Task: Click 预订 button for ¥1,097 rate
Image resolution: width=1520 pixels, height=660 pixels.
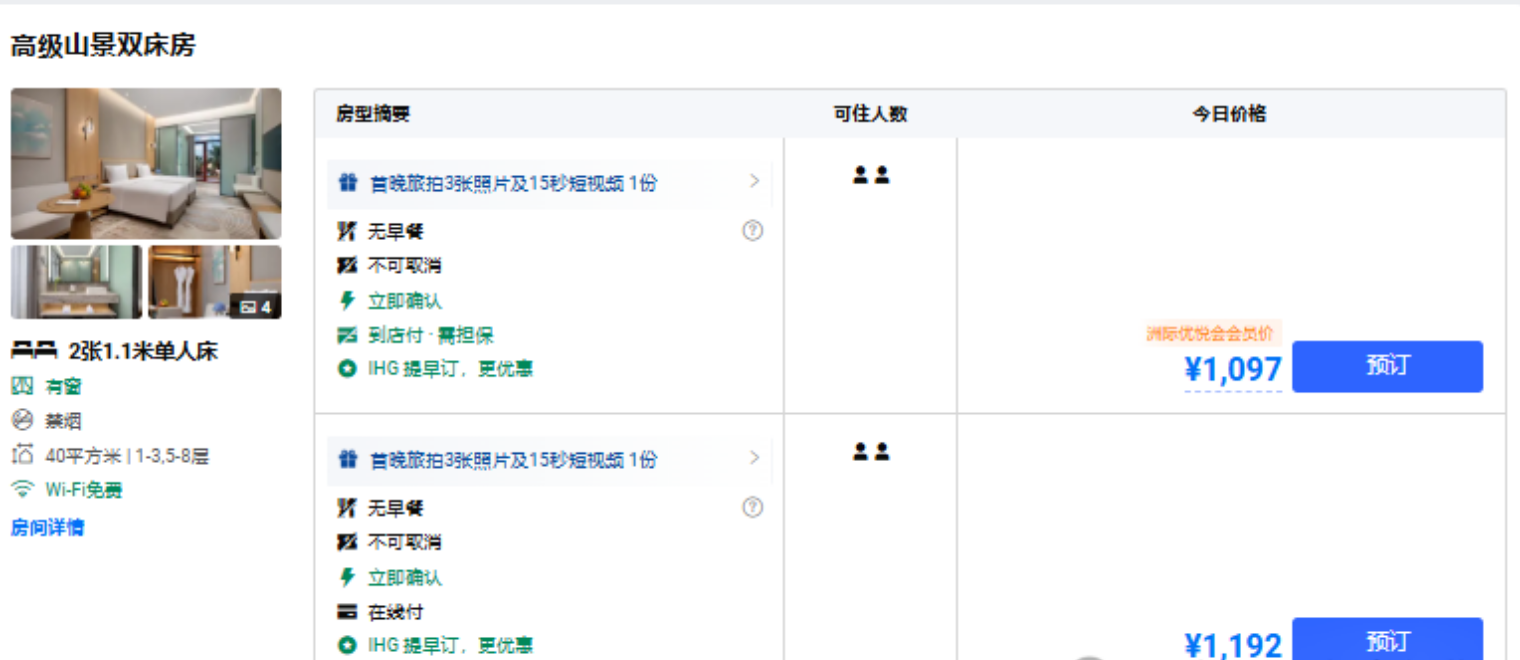Action: (1387, 366)
